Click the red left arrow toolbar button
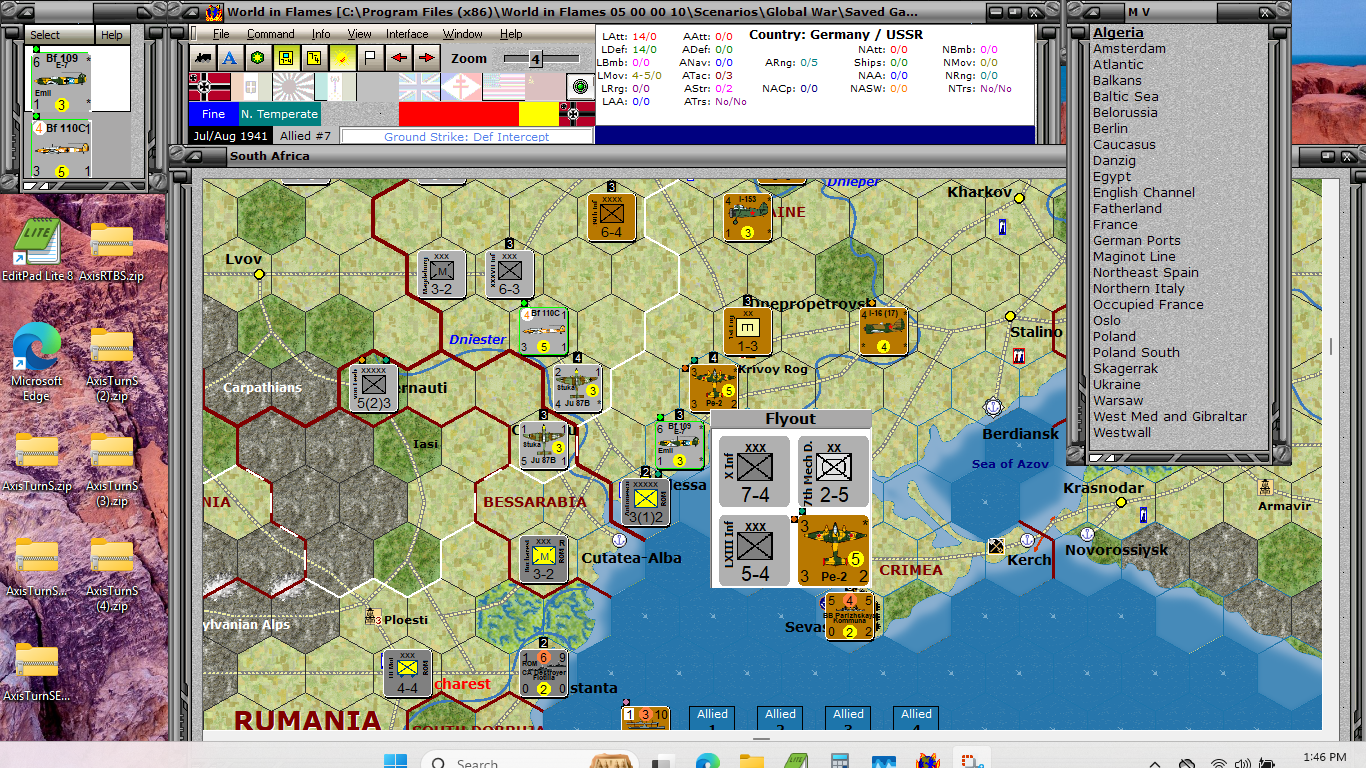 [399, 58]
